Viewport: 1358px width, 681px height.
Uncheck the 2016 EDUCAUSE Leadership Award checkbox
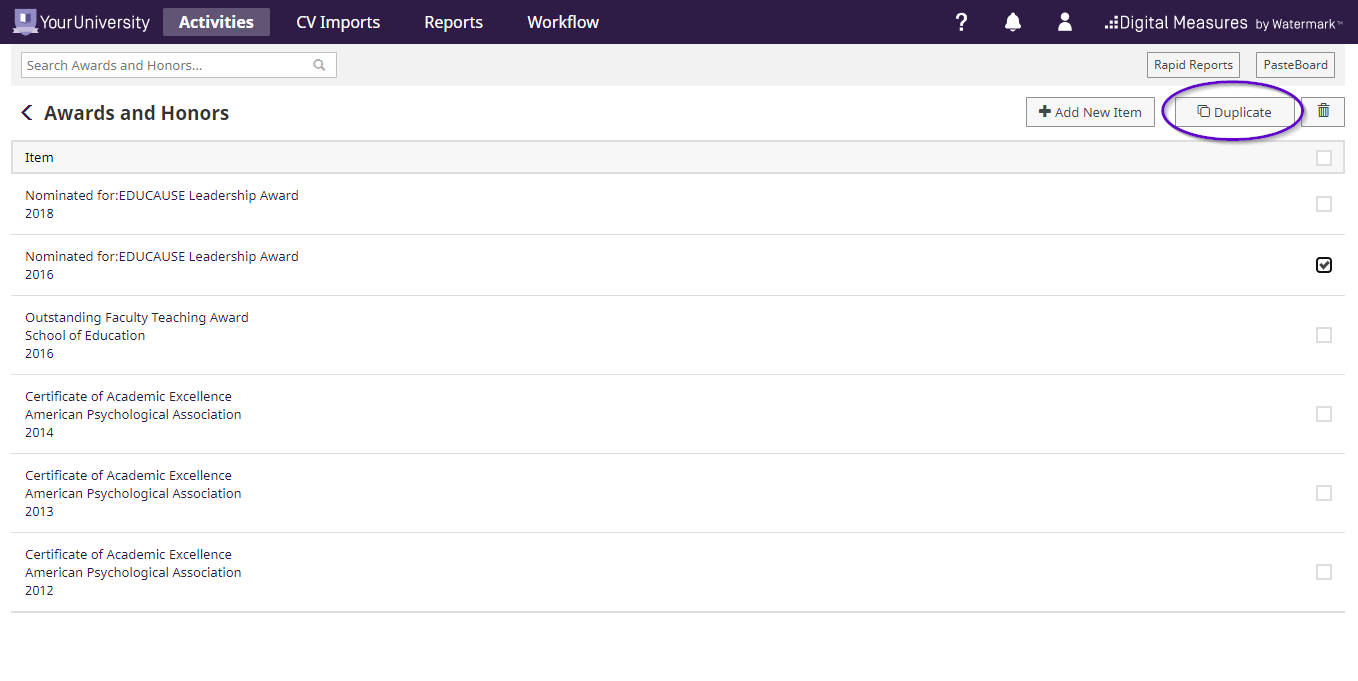point(1324,265)
